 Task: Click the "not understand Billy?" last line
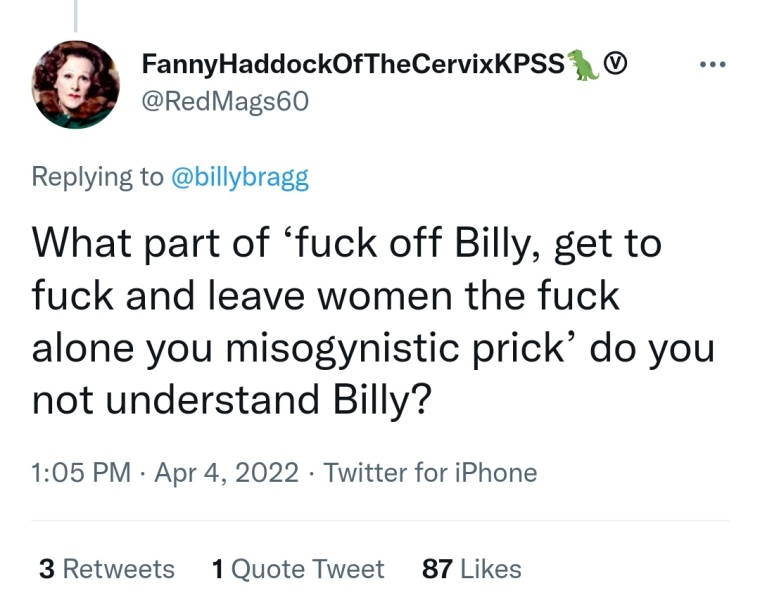(232, 400)
